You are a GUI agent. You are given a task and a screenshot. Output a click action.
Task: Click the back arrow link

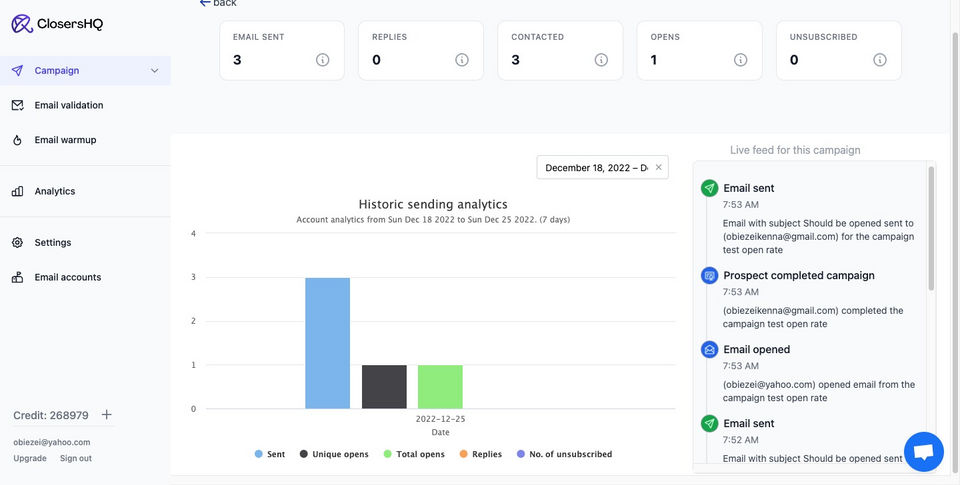click(x=218, y=3)
